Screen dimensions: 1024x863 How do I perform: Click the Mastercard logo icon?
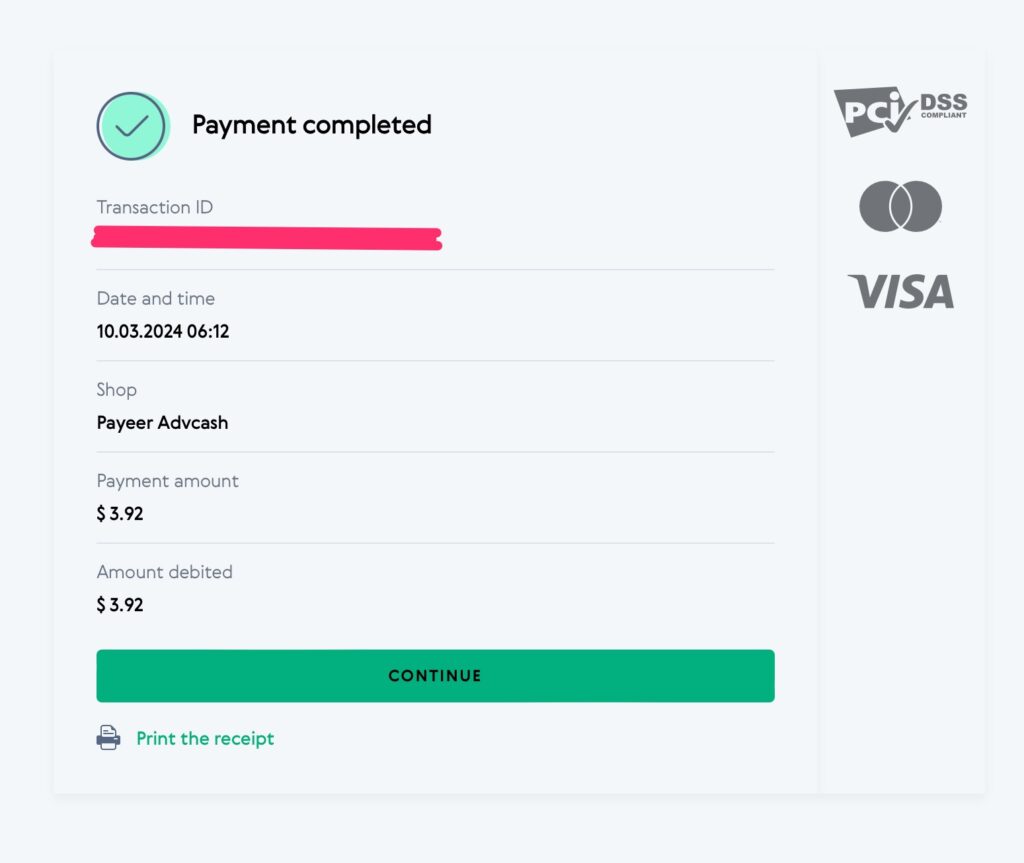tap(900, 206)
